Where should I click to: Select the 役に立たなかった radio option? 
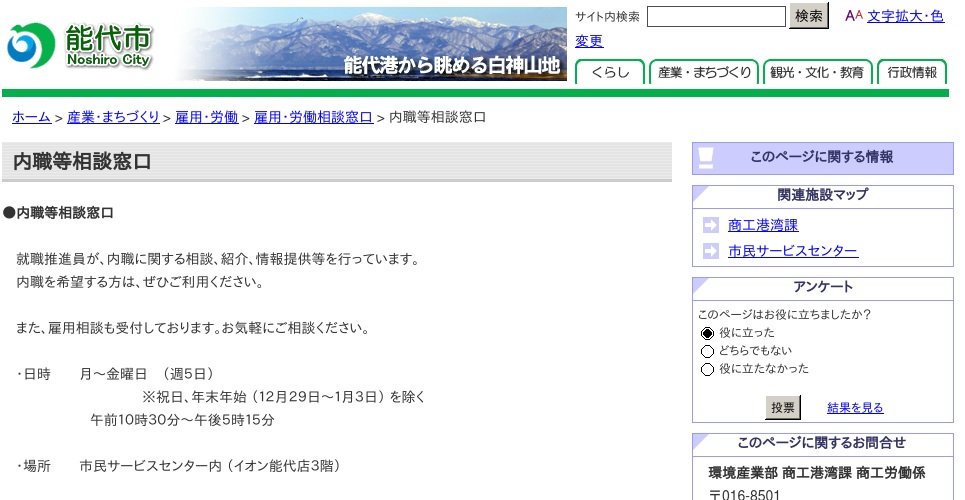pos(708,369)
